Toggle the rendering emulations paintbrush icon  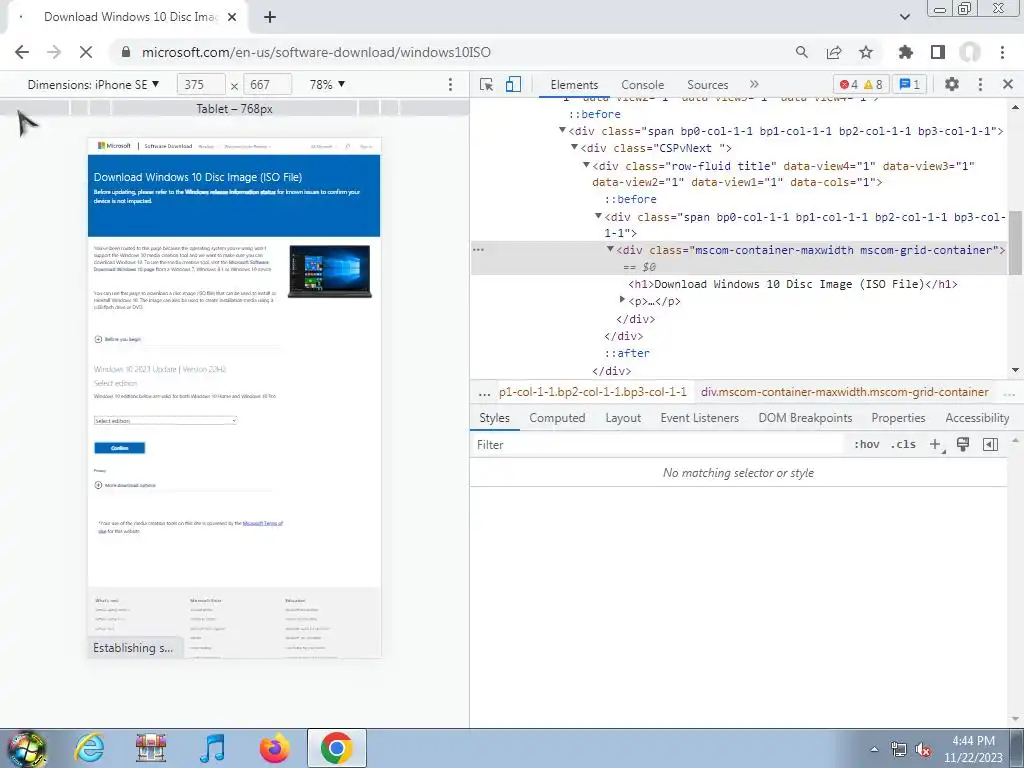(963, 444)
